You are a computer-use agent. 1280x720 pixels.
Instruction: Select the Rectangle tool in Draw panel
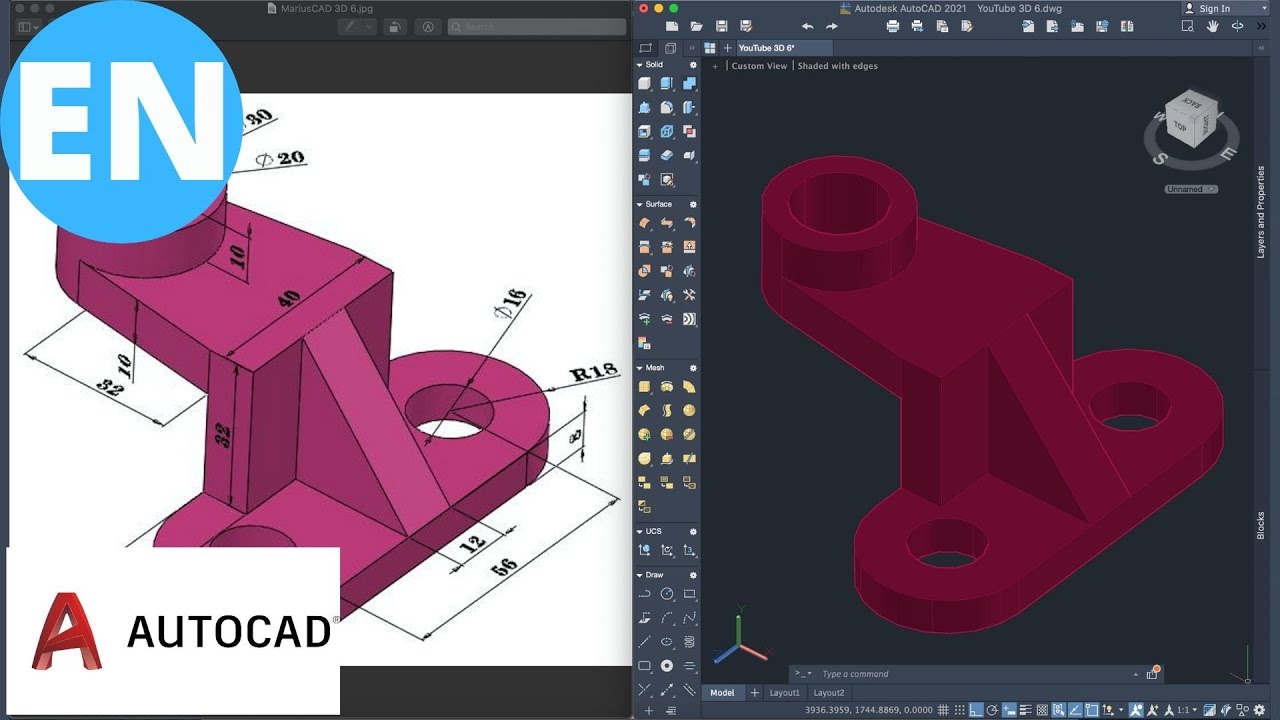689,594
